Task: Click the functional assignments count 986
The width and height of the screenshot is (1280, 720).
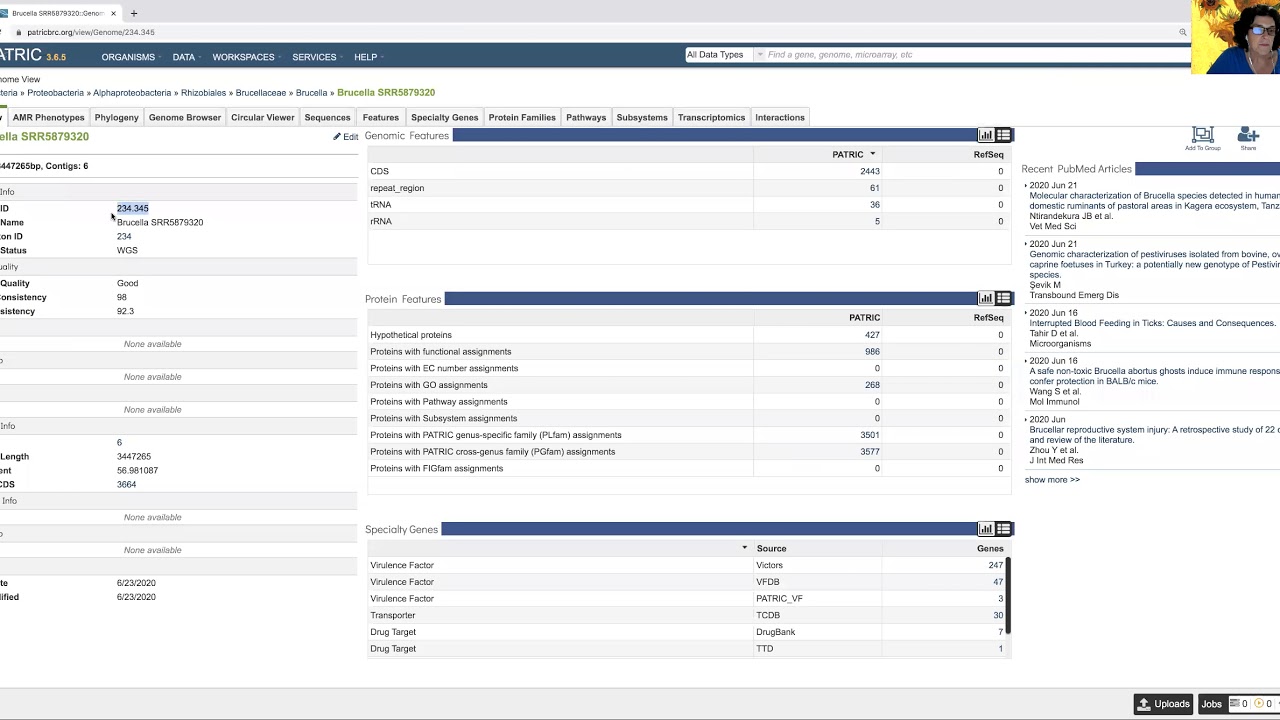Action: point(873,352)
